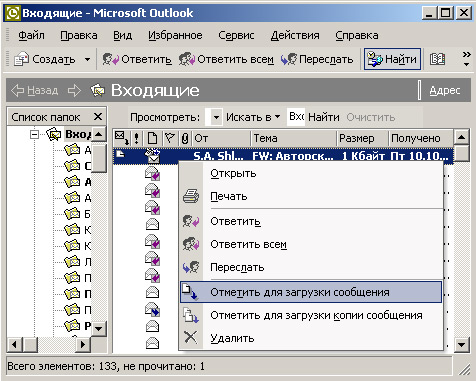476x381 pixels.
Task: Select the S.A. Shl... message row
Action: 283,156
